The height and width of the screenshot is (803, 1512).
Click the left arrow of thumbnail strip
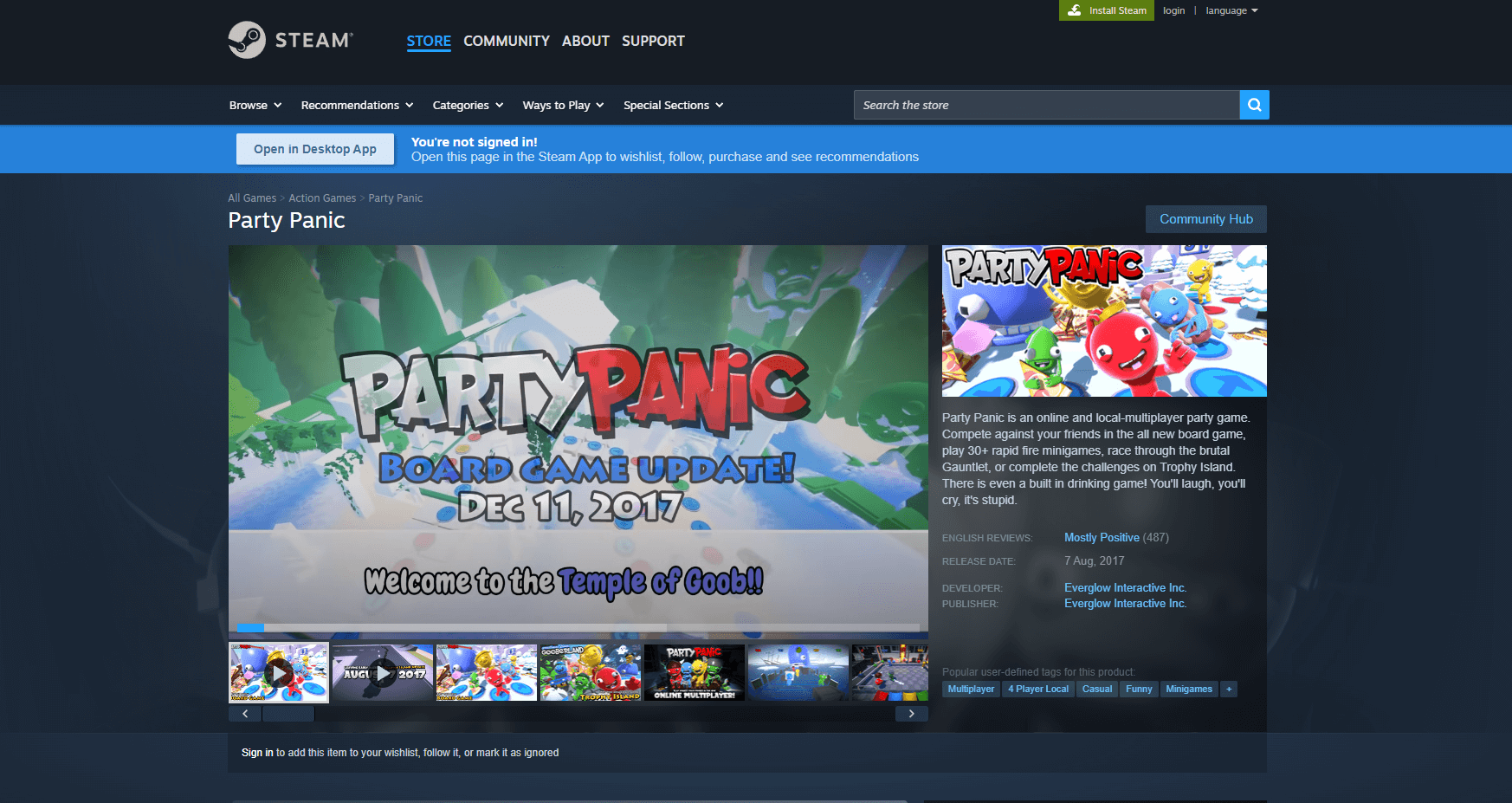[x=245, y=714]
